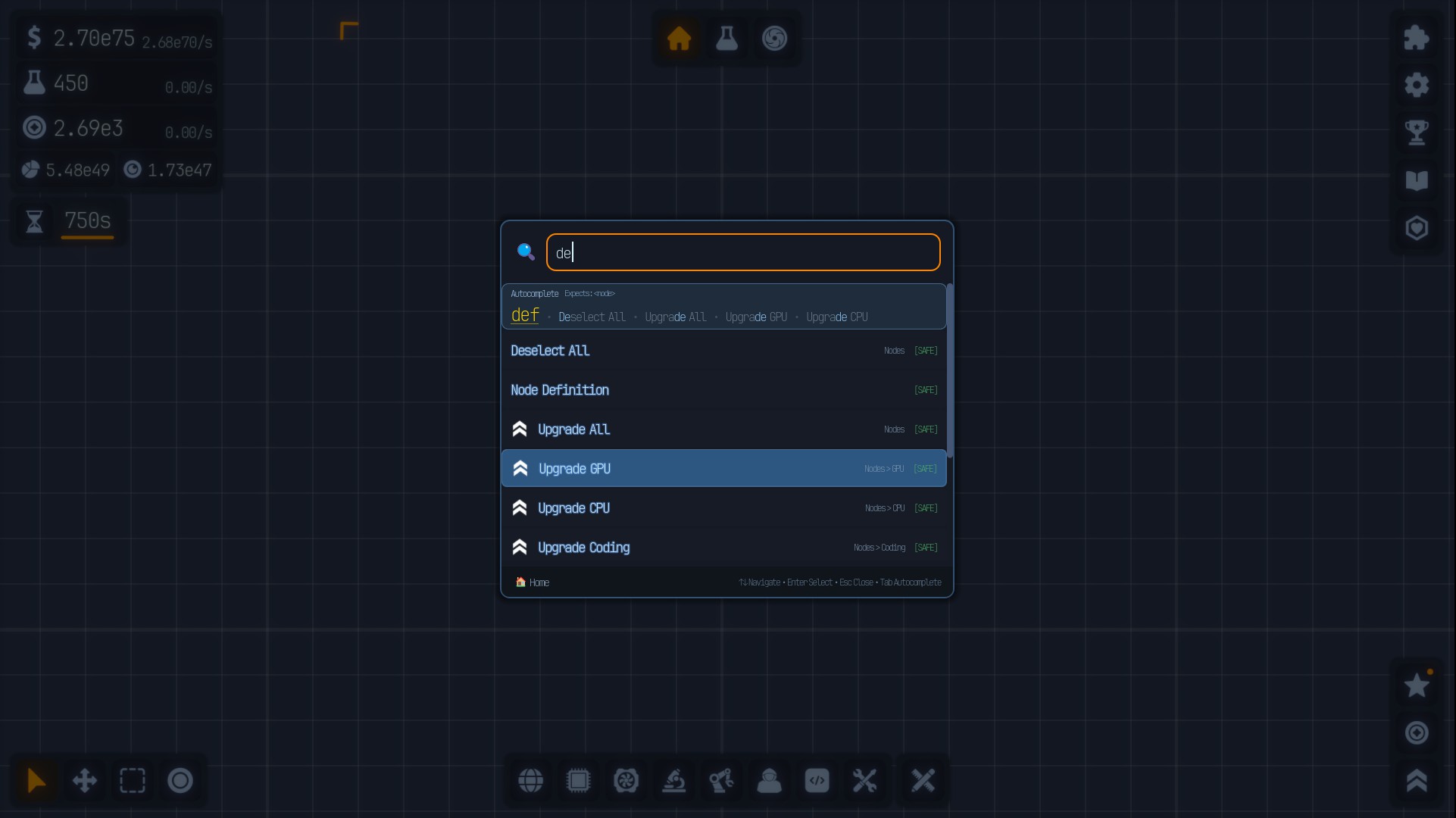This screenshot has width=1456, height=818.
Task: Activate the move (pan) tool
Action: coord(84,780)
